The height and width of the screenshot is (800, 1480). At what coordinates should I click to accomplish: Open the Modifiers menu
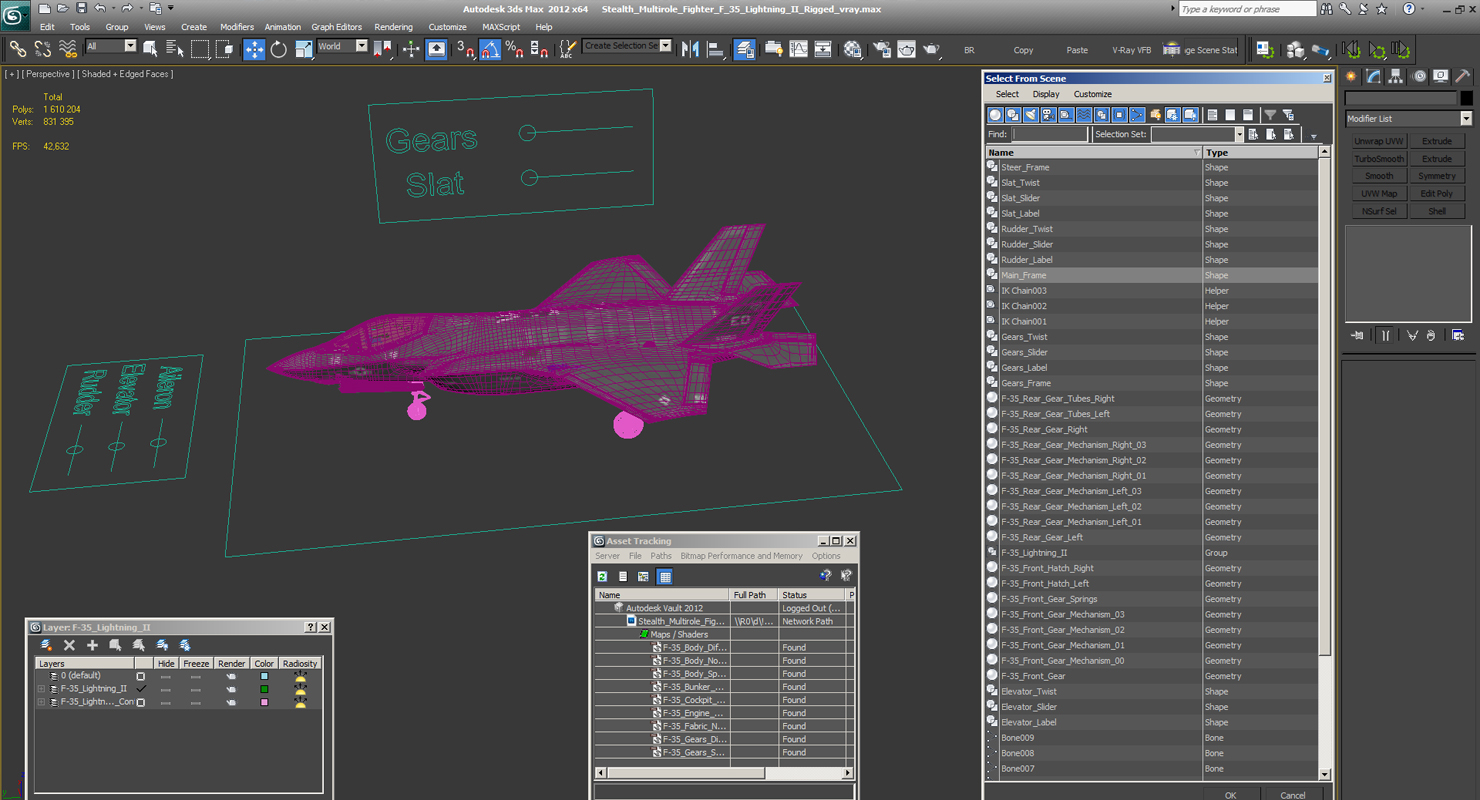[x=237, y=27]
